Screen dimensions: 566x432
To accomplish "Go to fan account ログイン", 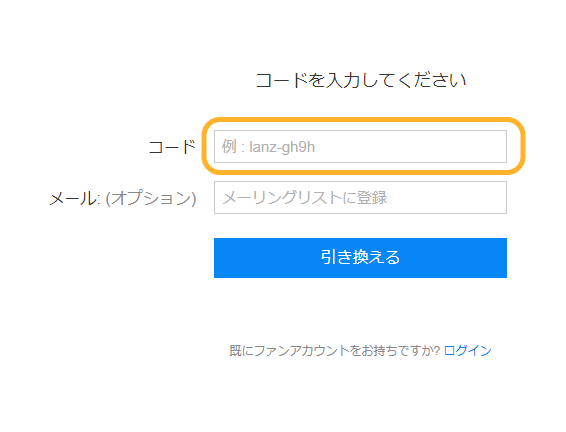I will coord(467,350).
